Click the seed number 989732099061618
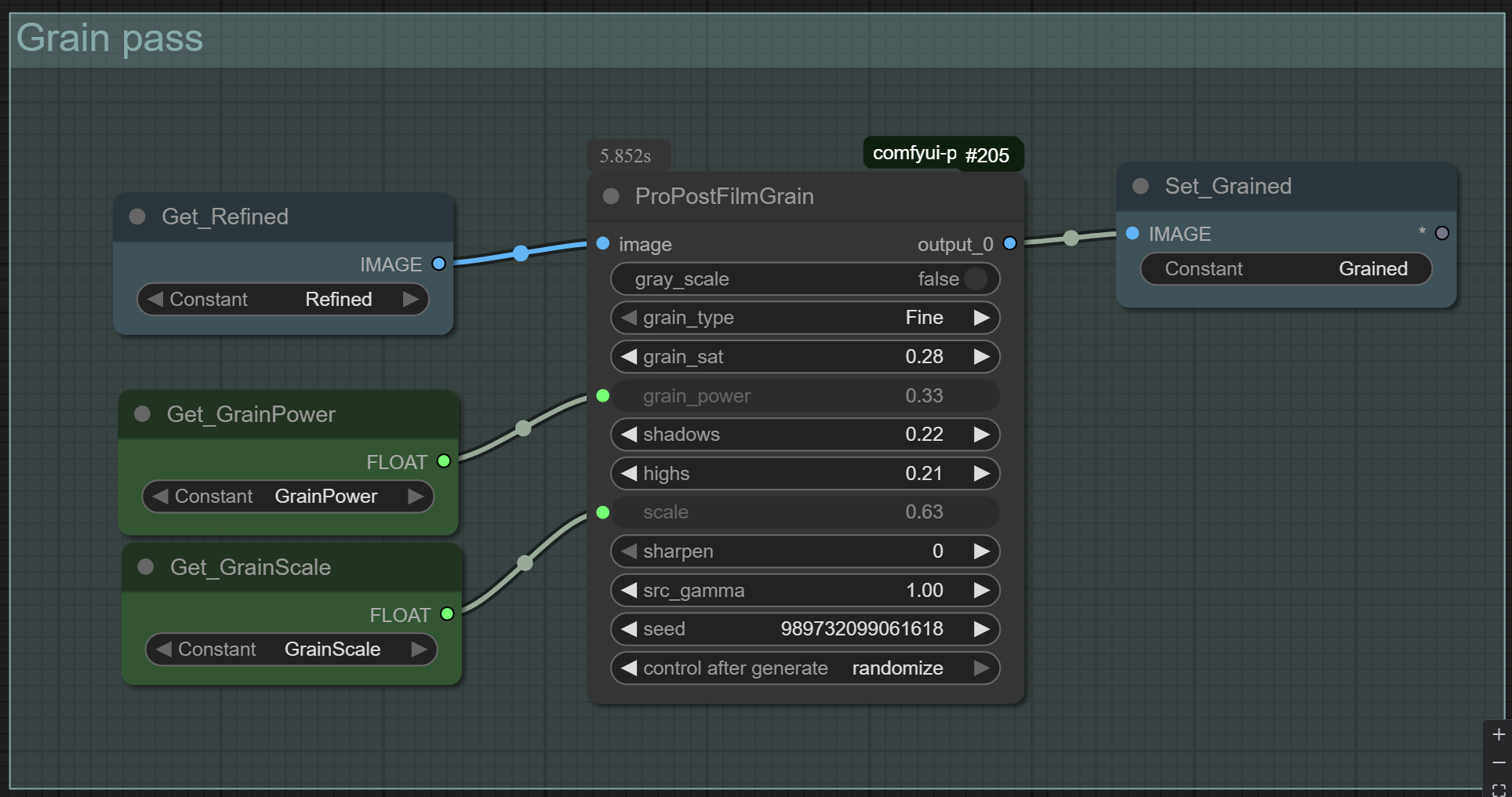The width and height of the screenshot is (1512, 797). click(x=862, y=628)
